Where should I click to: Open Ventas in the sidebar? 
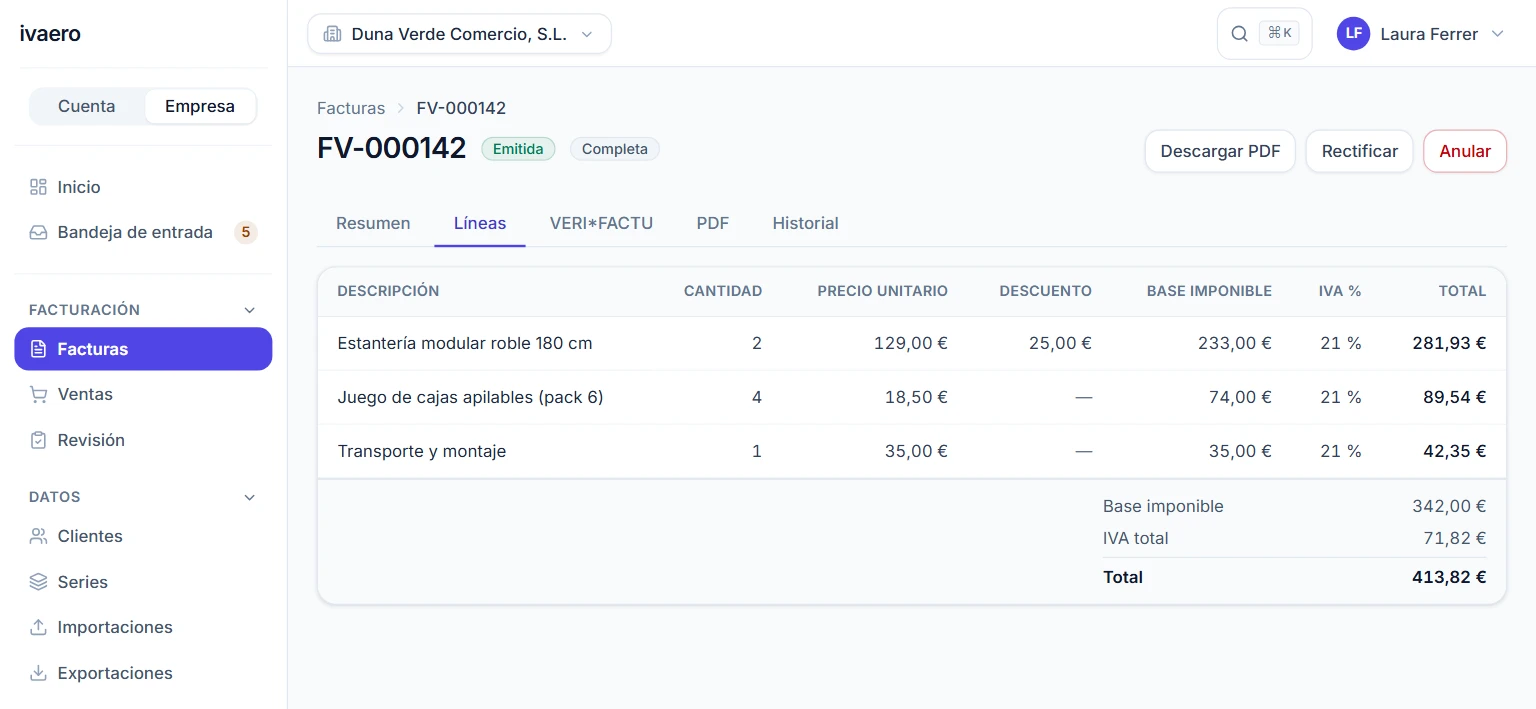(x=143, y=394)
